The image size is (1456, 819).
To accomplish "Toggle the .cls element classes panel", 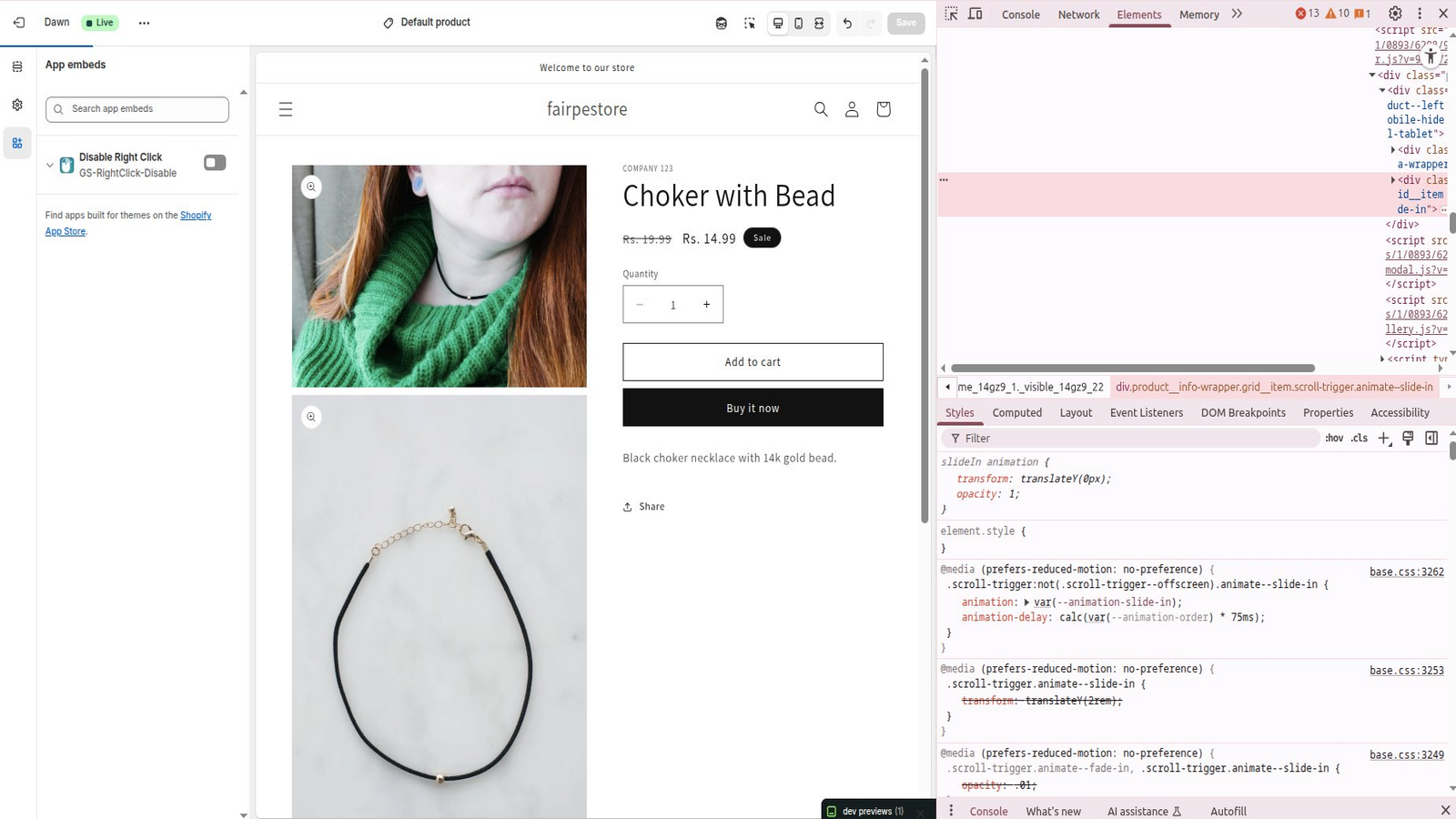I will click(1360, 439).
